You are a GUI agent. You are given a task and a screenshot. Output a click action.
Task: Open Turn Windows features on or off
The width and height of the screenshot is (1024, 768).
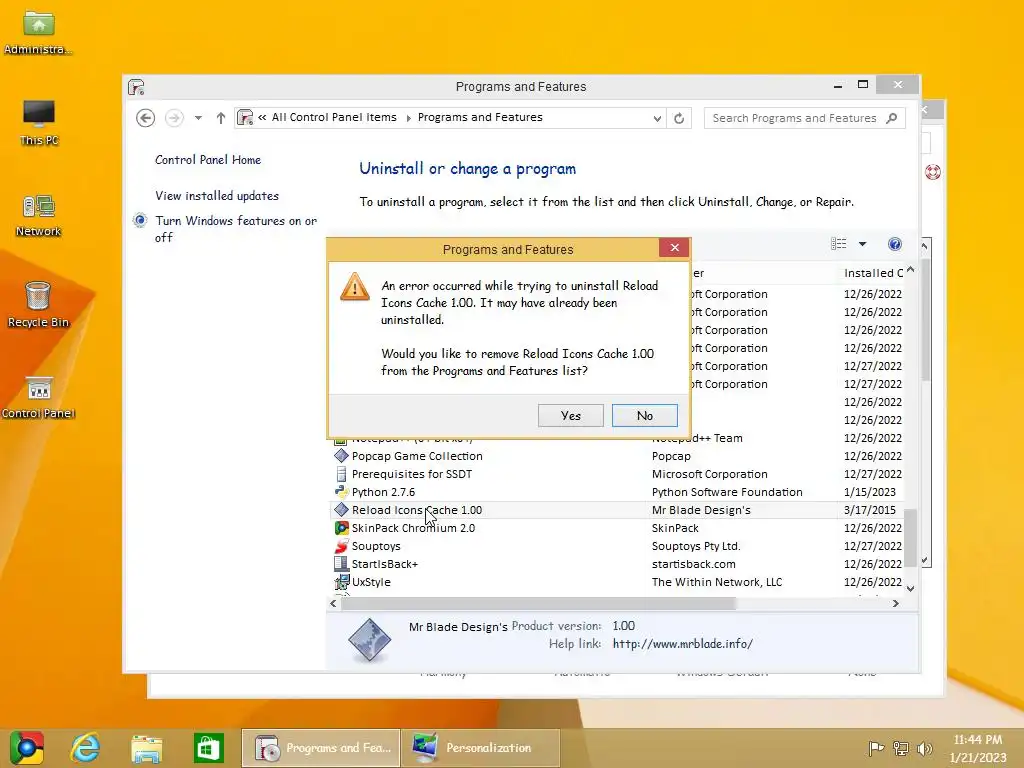pos(236,229)
